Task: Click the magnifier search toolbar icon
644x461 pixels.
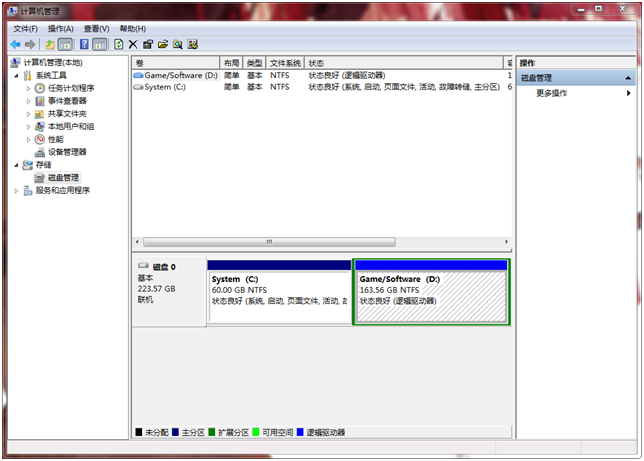Action: [178, 45]
